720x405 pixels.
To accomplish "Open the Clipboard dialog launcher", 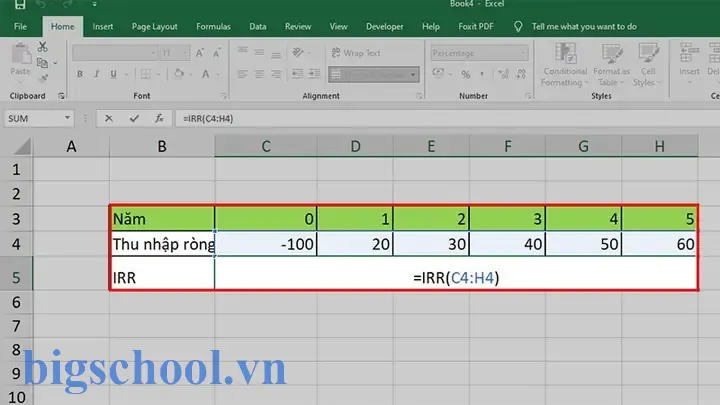I will click(61, 96).
